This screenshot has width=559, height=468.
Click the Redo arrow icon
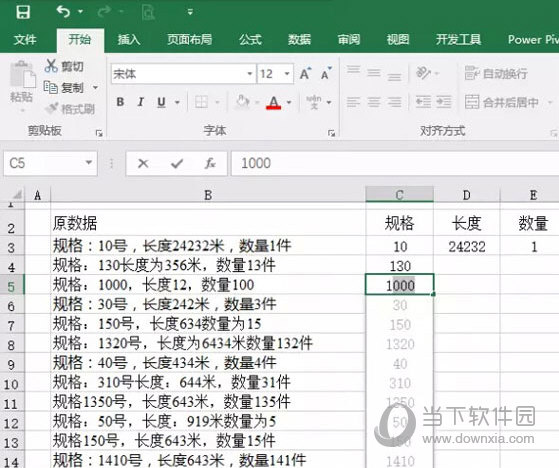pyautogui.click(x=104, y=12)
